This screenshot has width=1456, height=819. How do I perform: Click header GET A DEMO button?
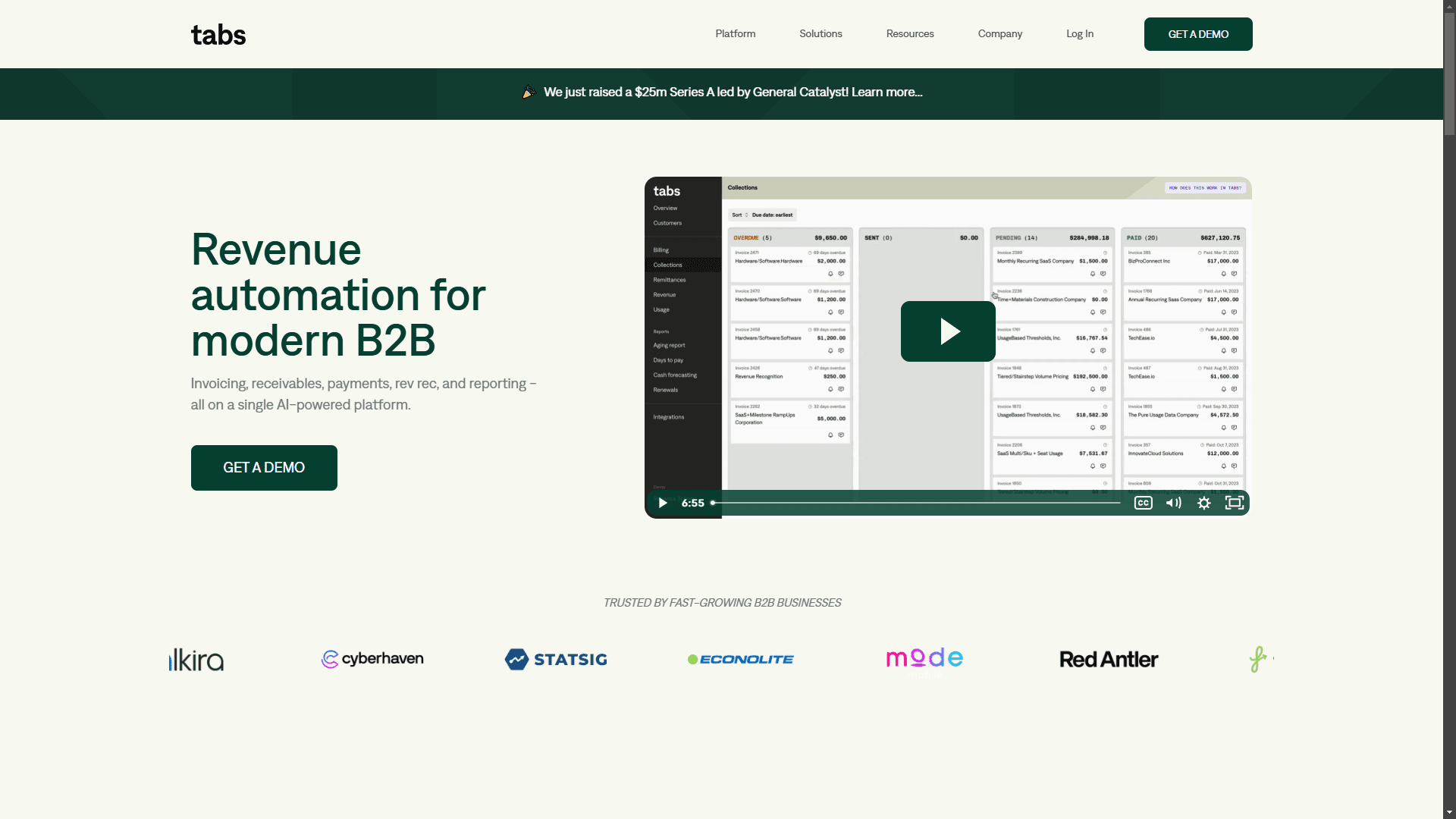[1198, 34]
